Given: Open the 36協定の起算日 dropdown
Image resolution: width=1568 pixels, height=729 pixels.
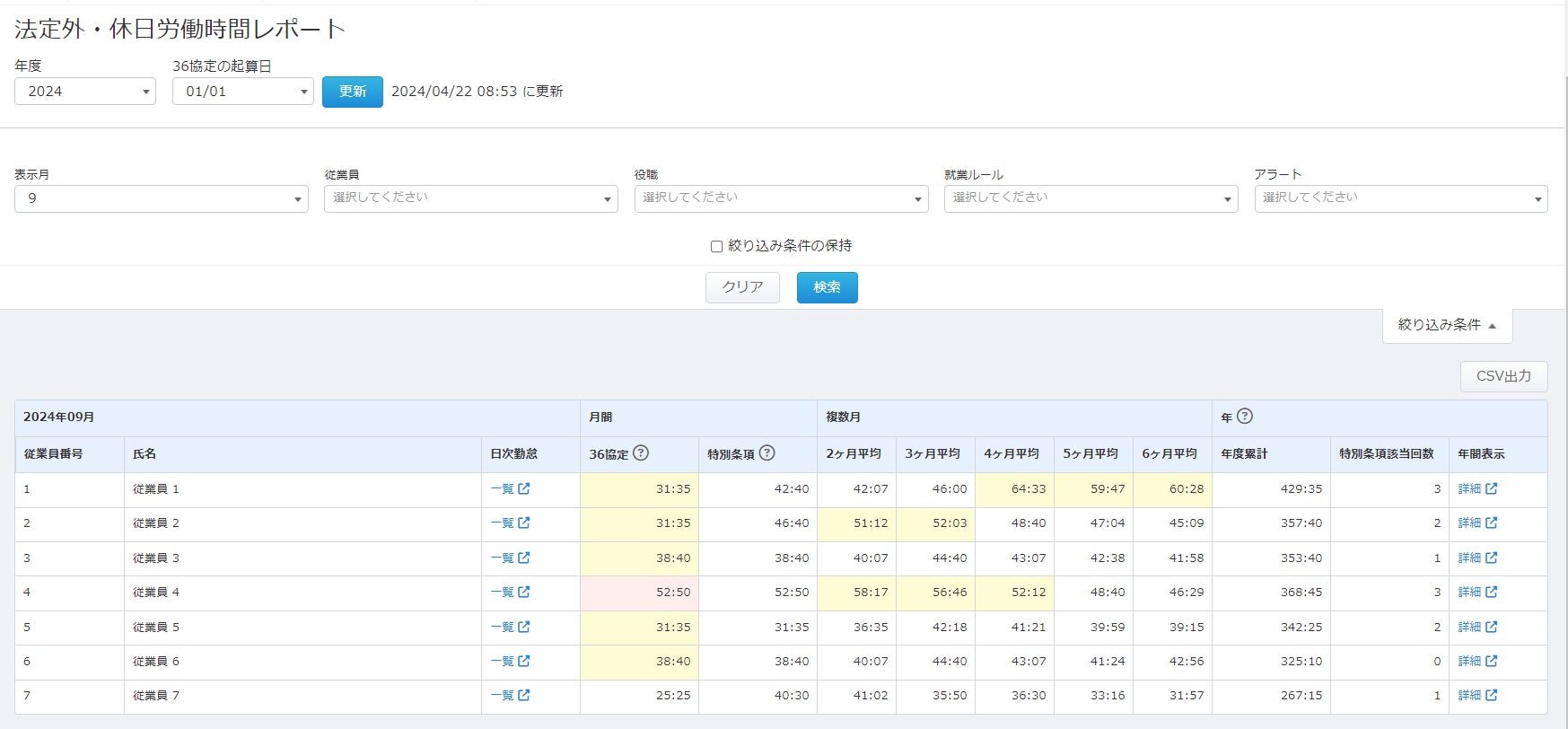Looking at the screenshot, I should (242, 92).
